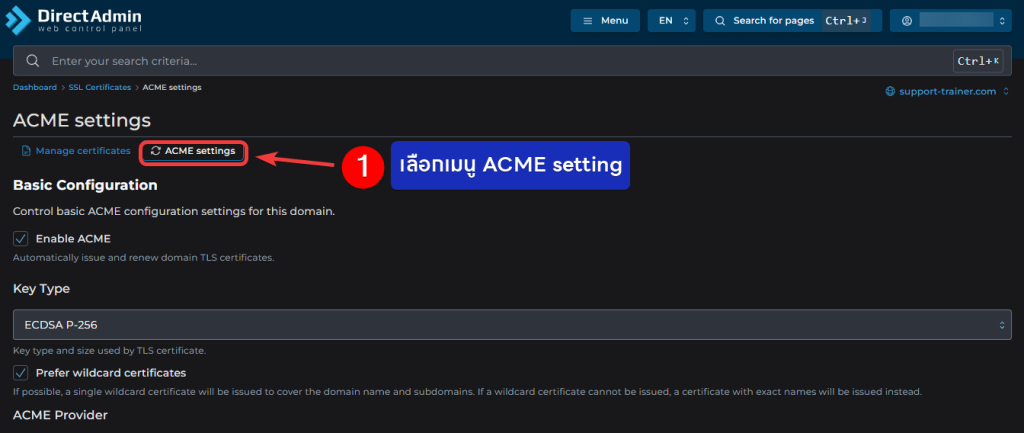Select the ACME settings tab

coord(193,151)
